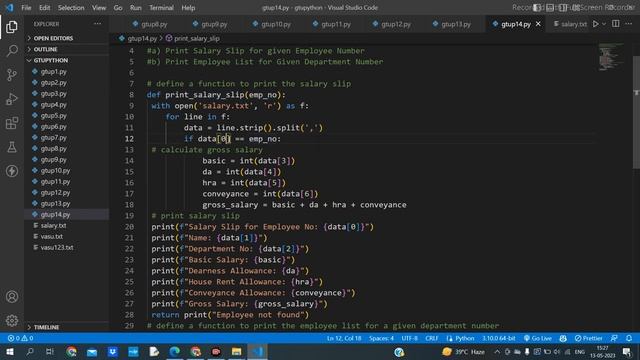The image size is (640, 360).
Task: Click the code minimap preview
Action: [611, 58]
